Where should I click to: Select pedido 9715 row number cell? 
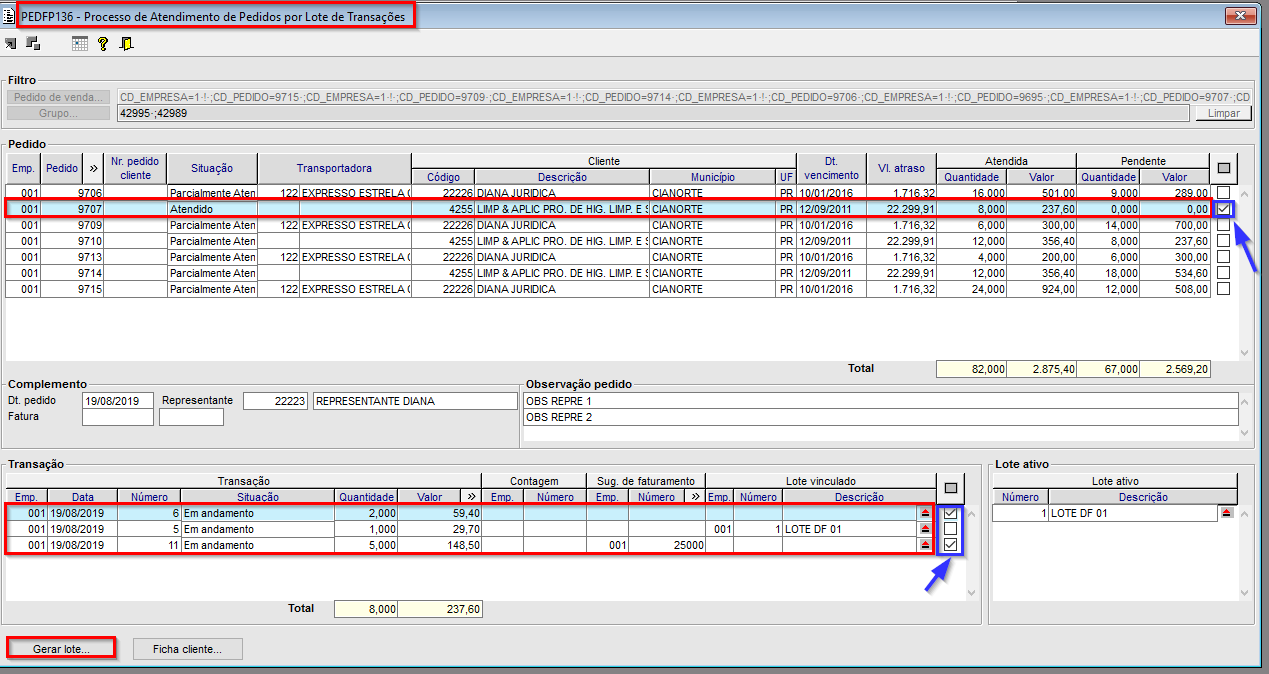[62, 289]
